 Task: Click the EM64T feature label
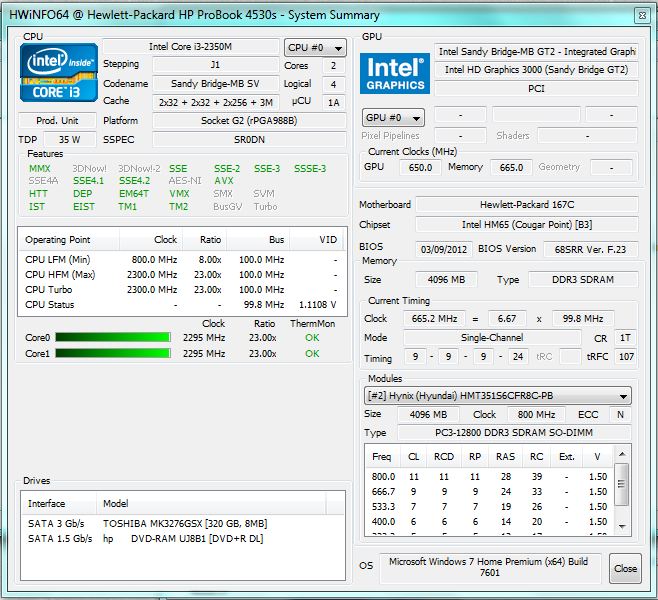click(x=133, y=194)
